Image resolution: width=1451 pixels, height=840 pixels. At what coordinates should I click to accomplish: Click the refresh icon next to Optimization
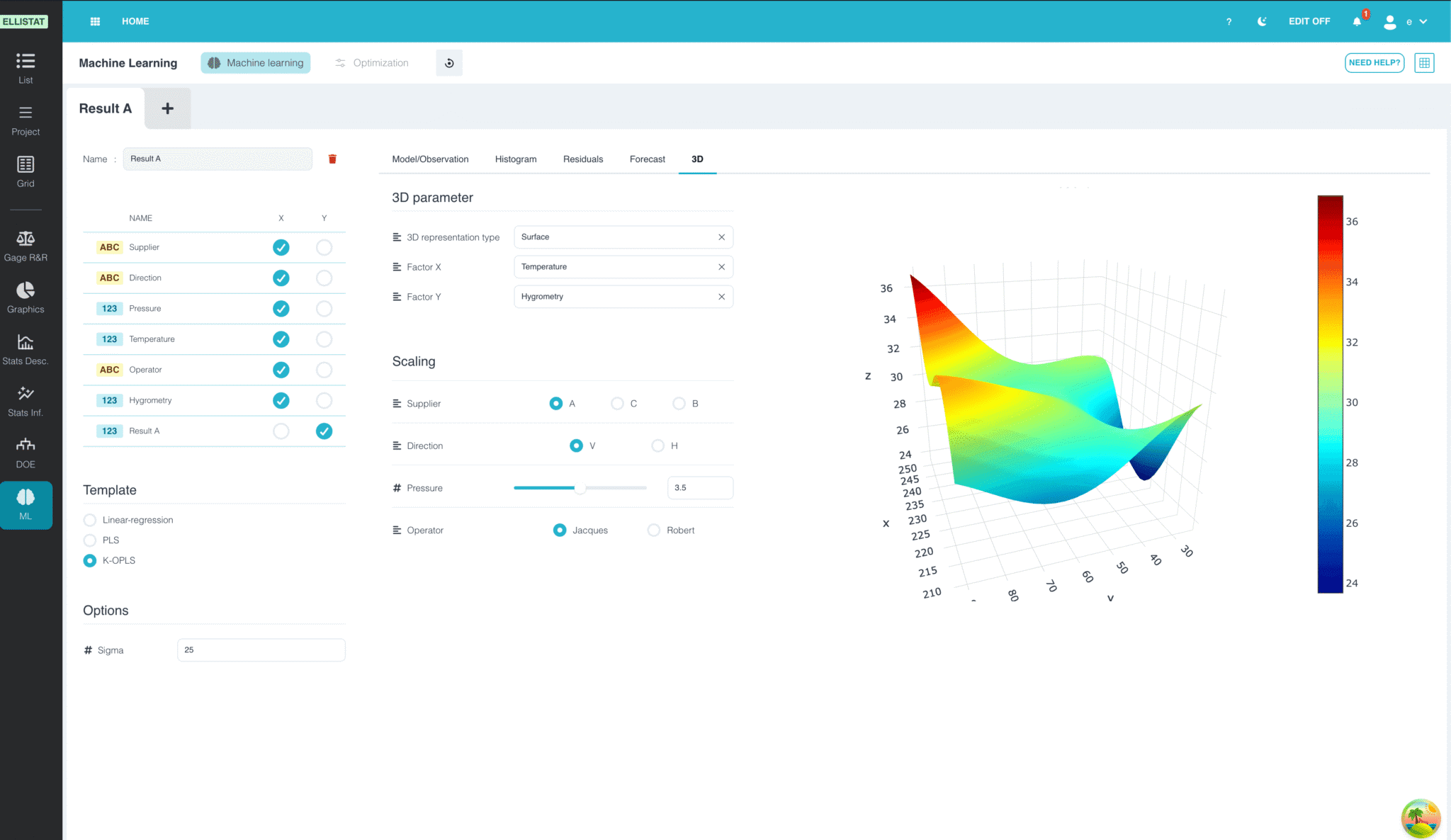click(x=449, y=63)
